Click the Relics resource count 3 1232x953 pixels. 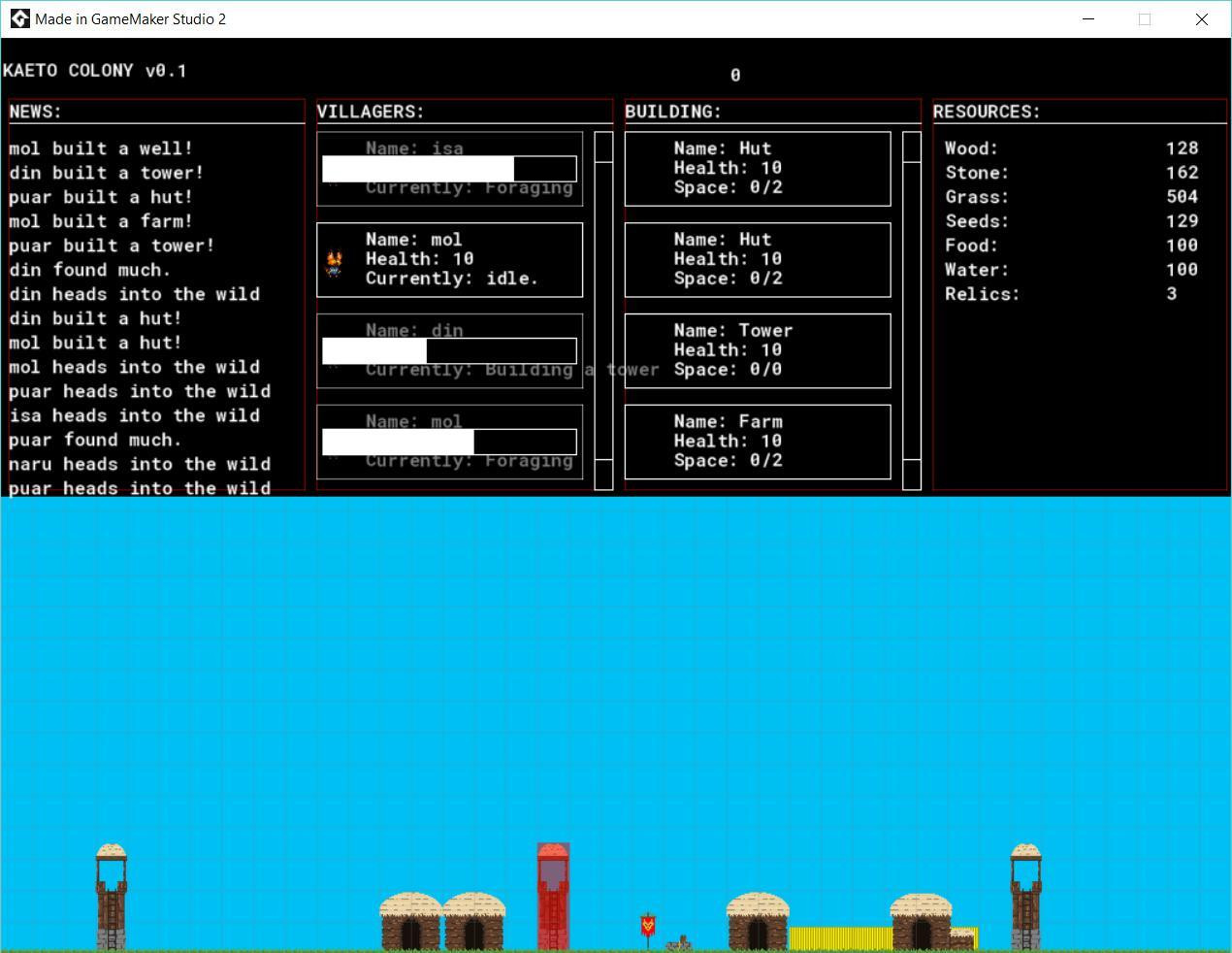click(1172, 294)
